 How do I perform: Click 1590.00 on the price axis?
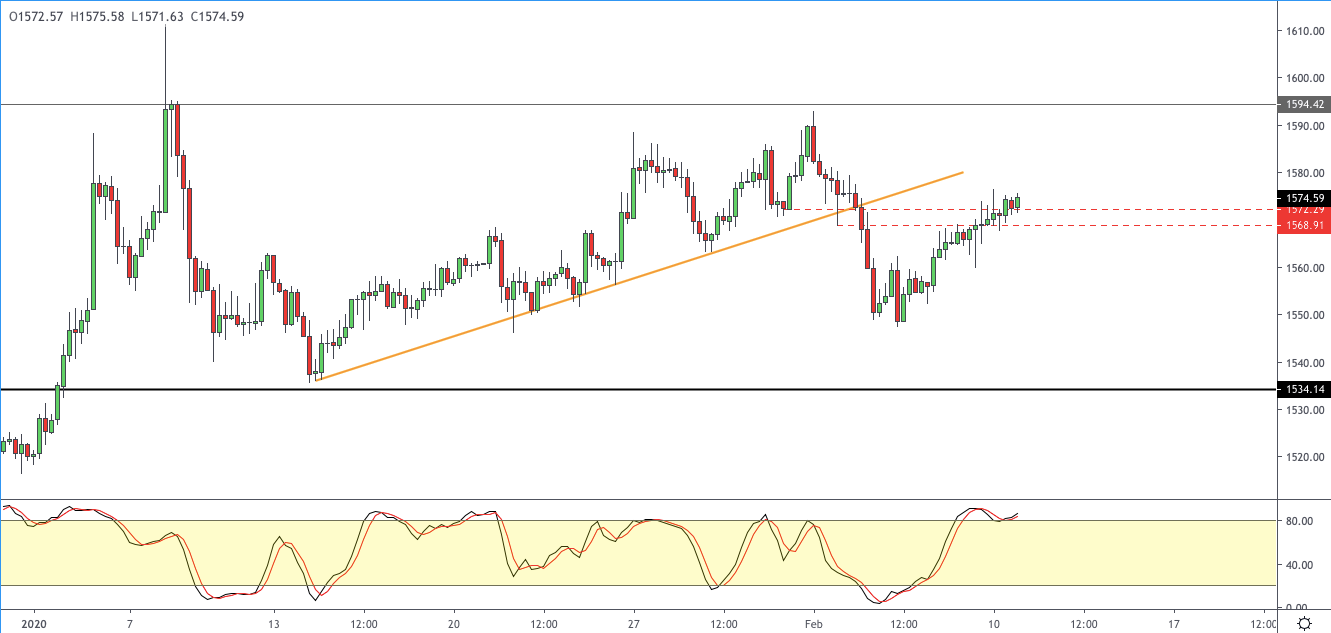[x=1305, y=126]
